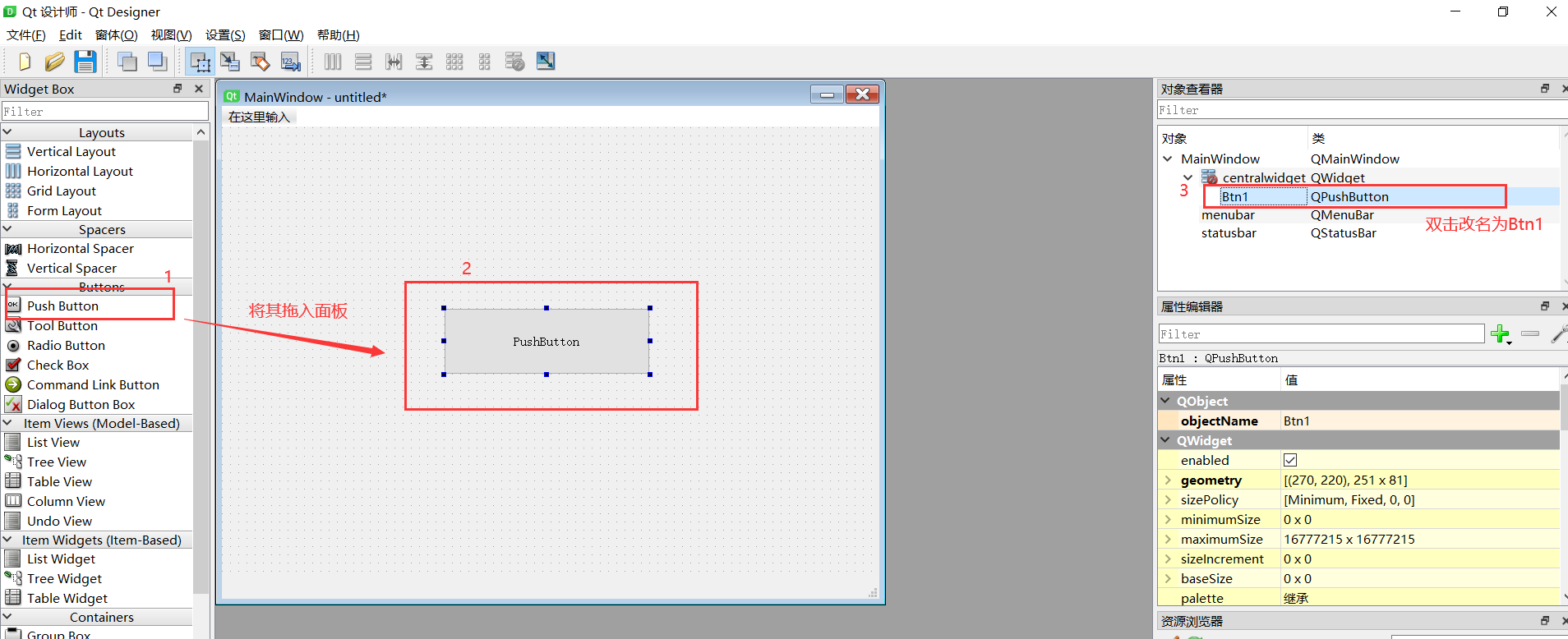Float the 资源浏览器 panel
The width and height of the screenshot is (1568, 639).
pyautogui.click(x=1545, y=621)
